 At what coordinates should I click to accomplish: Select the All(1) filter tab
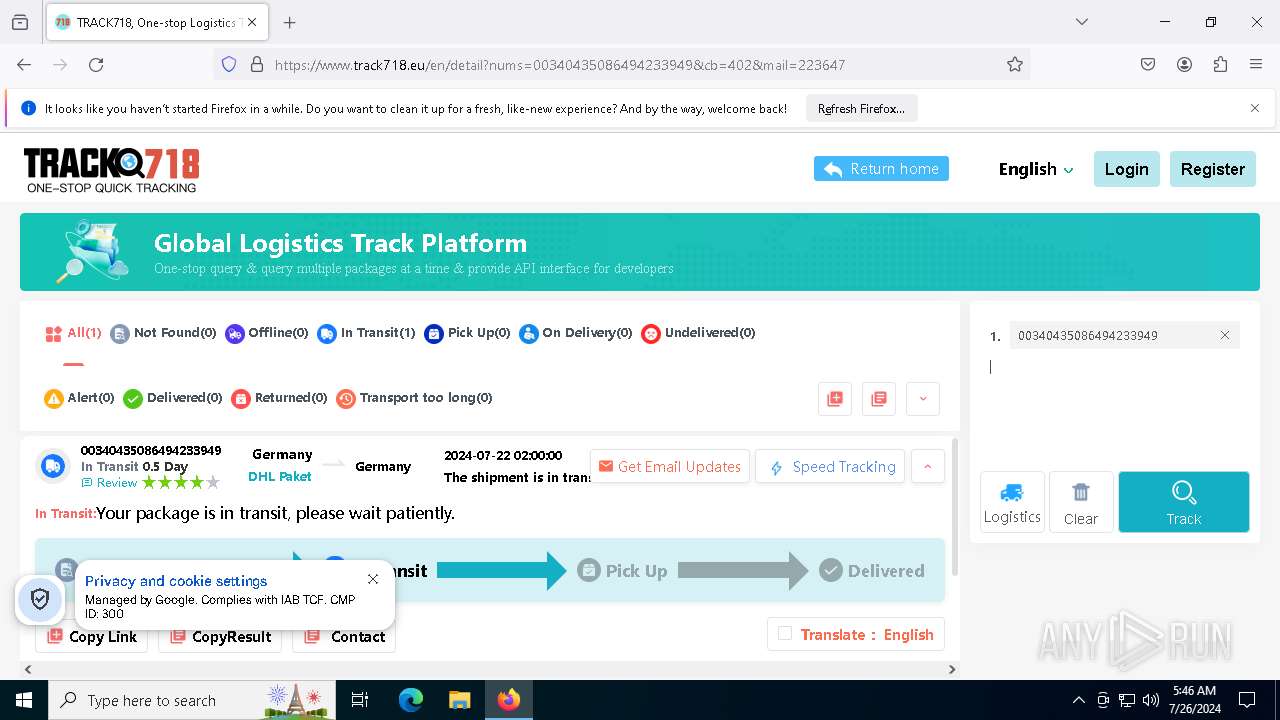coord(73,333)
